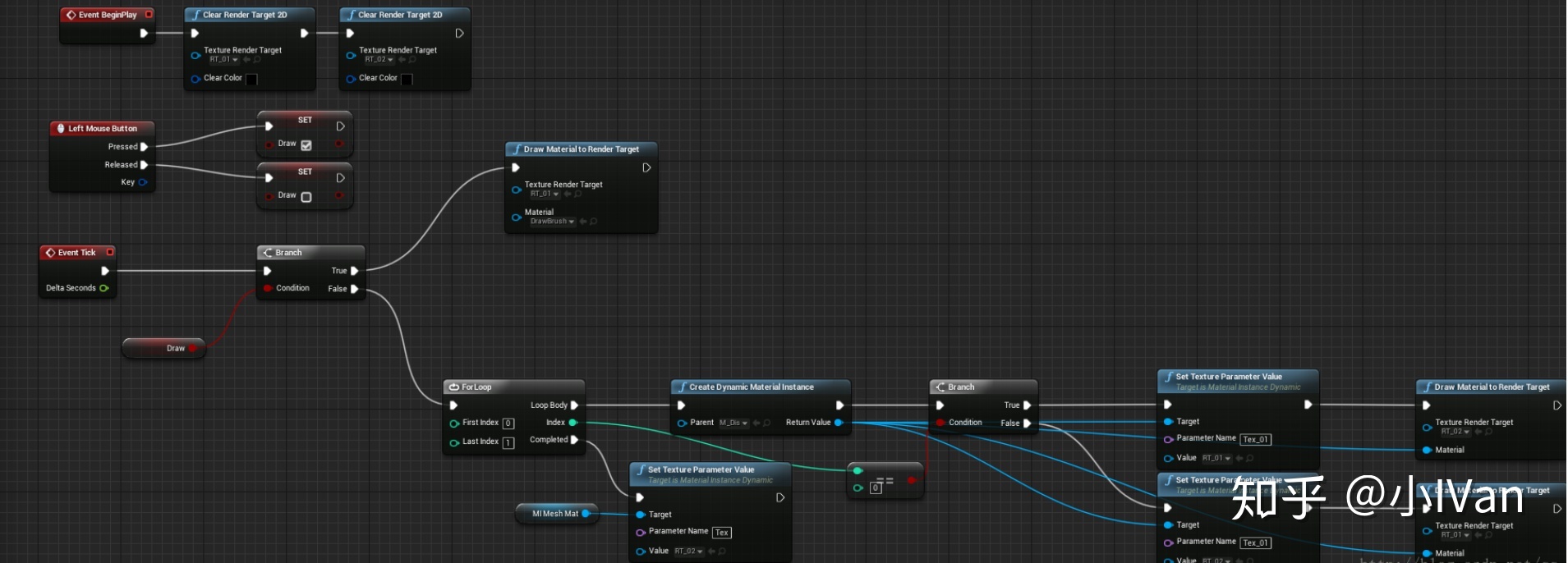The height and width of the screenshot is (563, 1568).
Task: Open the DrawBrush material dropdown
Action: pos(552,222)
